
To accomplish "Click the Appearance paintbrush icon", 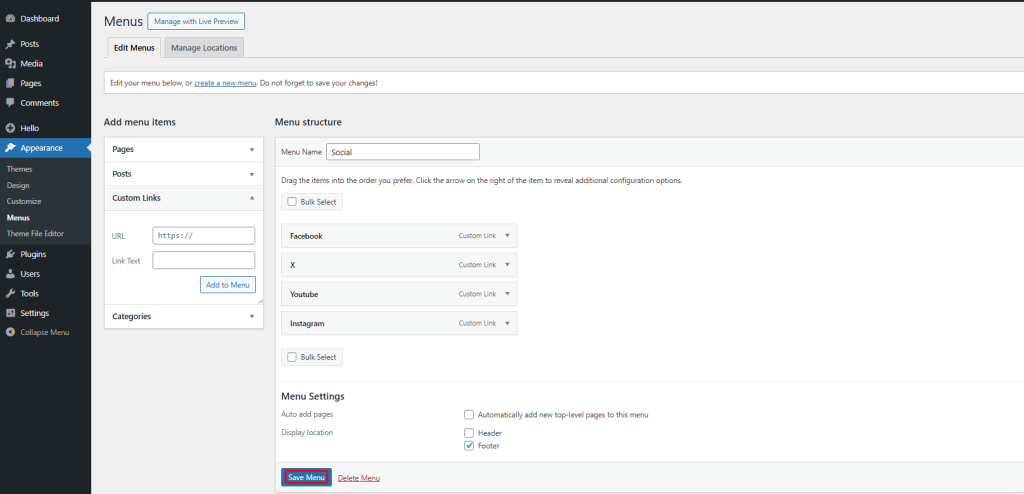I will pyautogui.click(x=10, y=148).
